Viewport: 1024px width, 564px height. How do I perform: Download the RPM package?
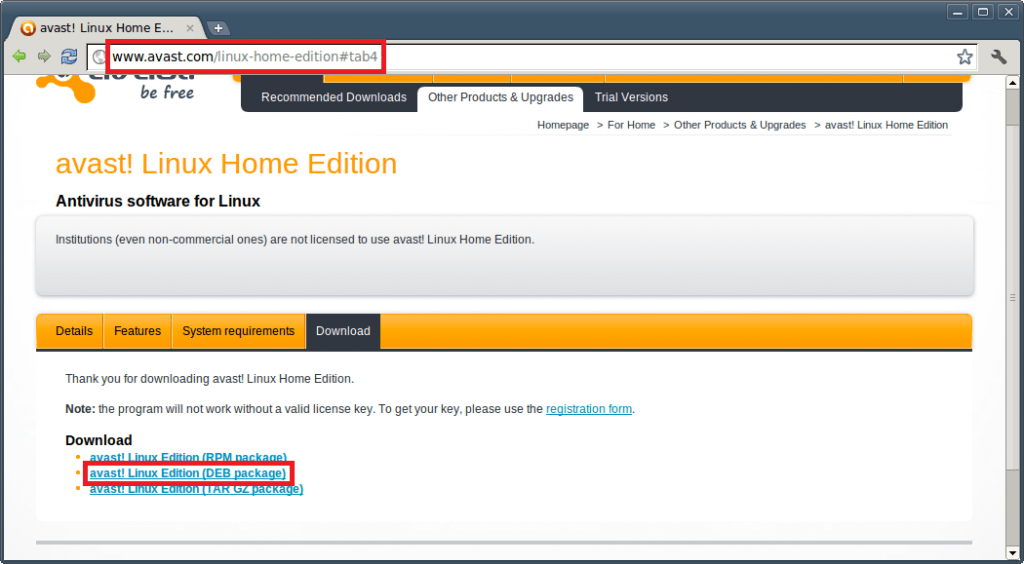click(188, 457)
